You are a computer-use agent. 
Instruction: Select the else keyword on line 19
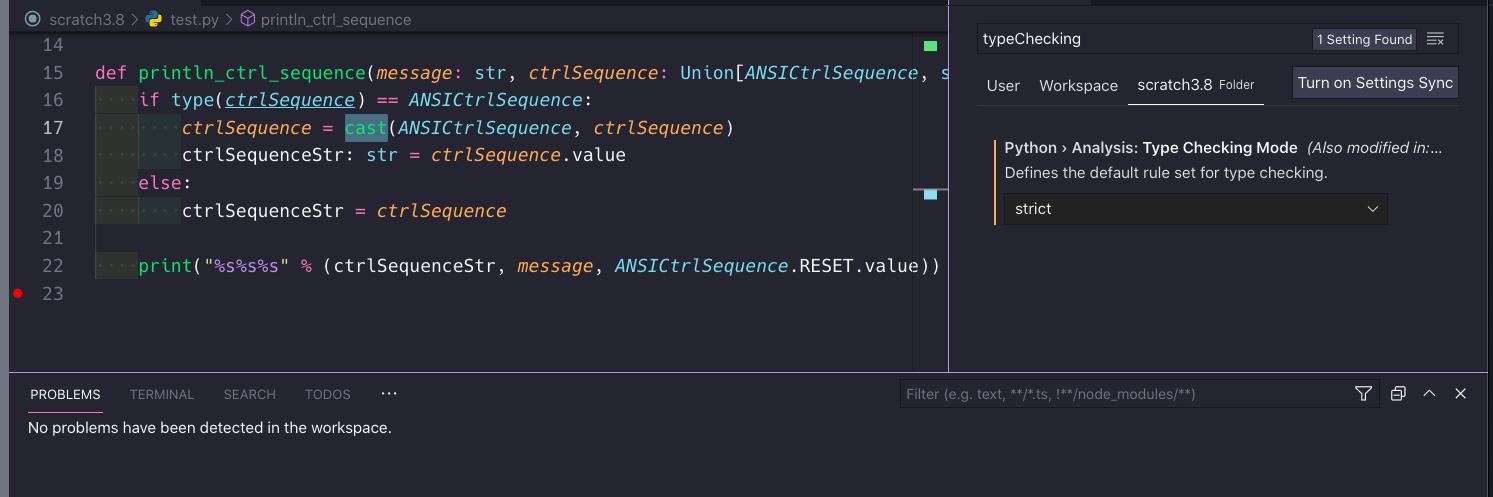160,183
